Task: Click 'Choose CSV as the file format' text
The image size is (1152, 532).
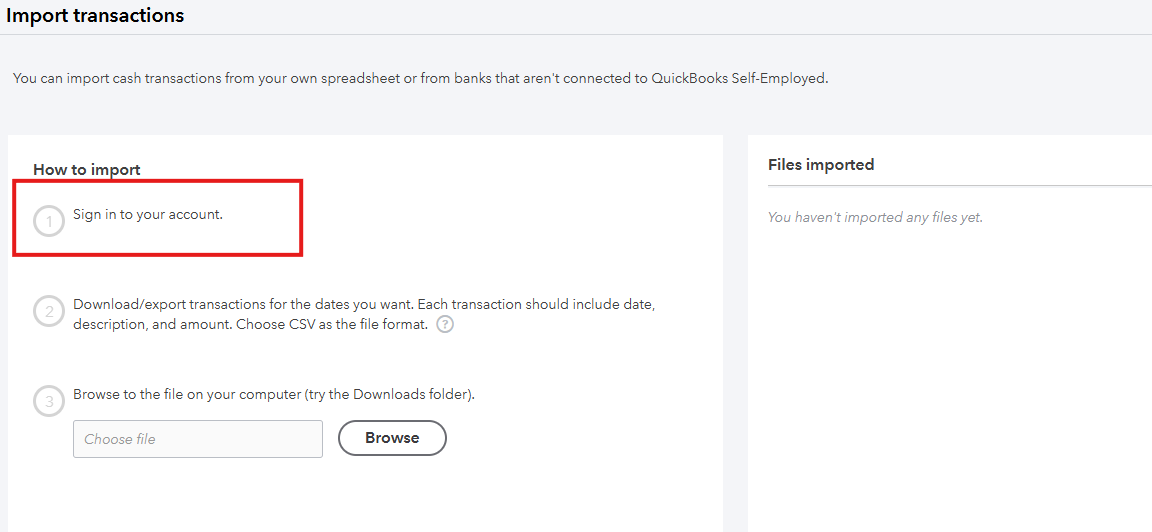Action: click(332, 325)
